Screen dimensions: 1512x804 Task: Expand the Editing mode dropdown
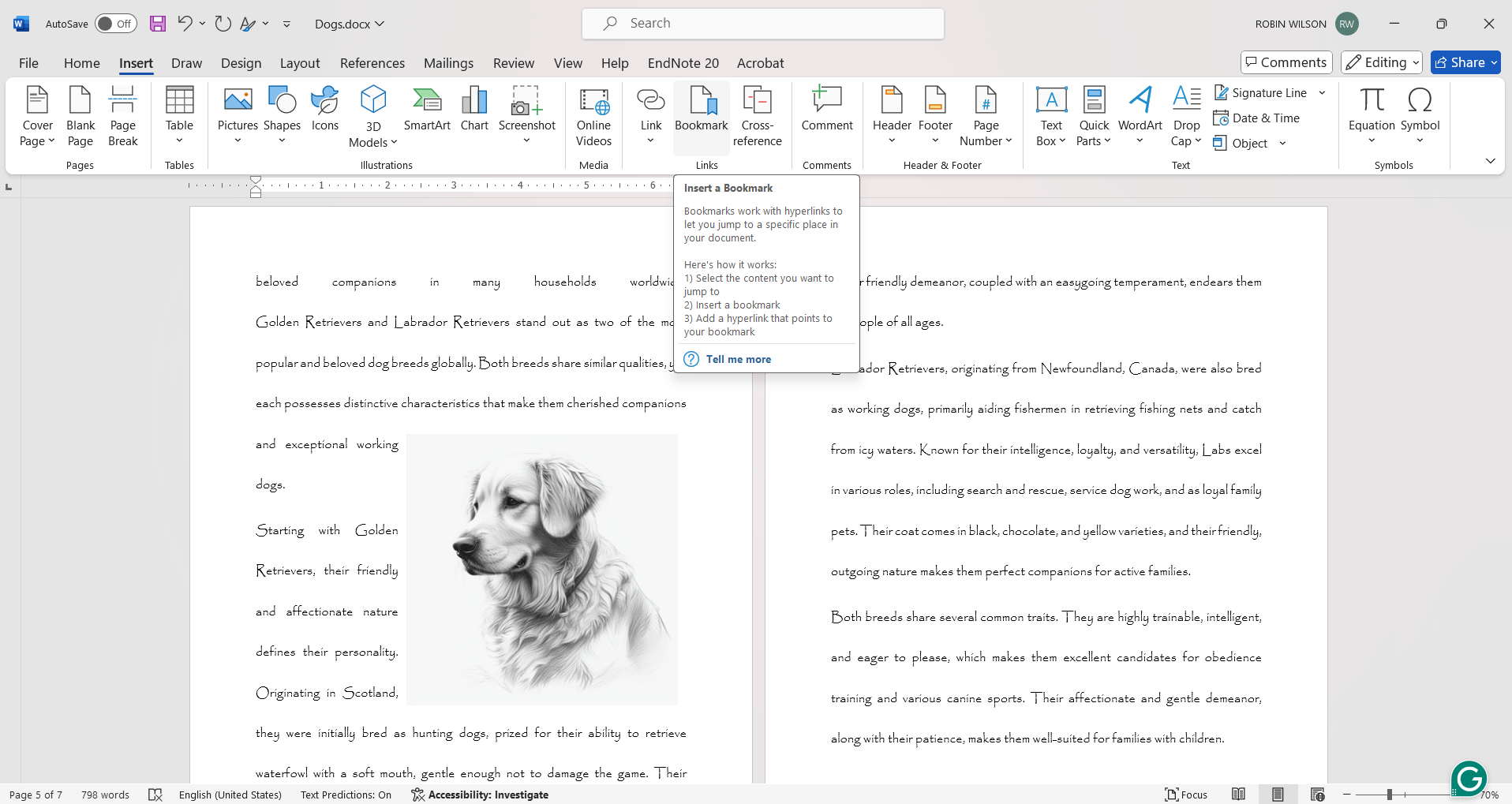pyautogui.click(x=1382, y=62)
